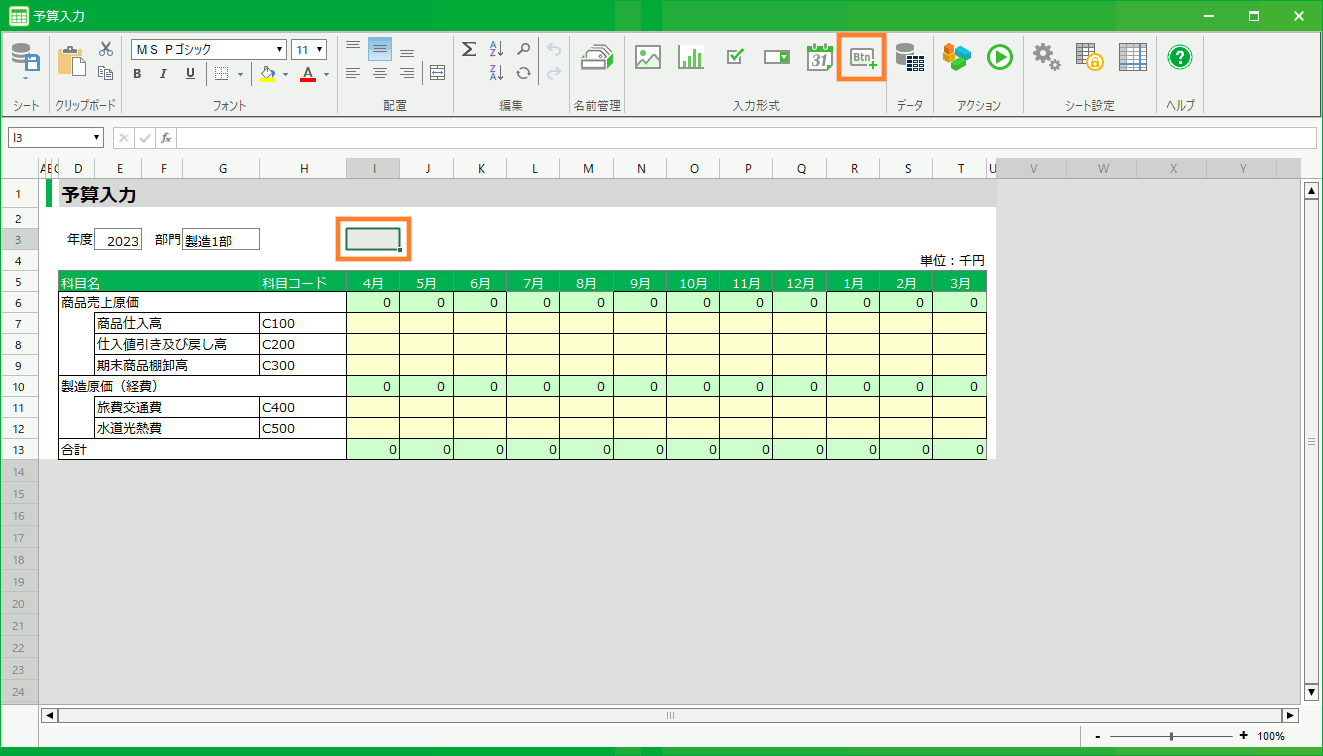Insert a chart from the toolbar

[x=690, y=57]
